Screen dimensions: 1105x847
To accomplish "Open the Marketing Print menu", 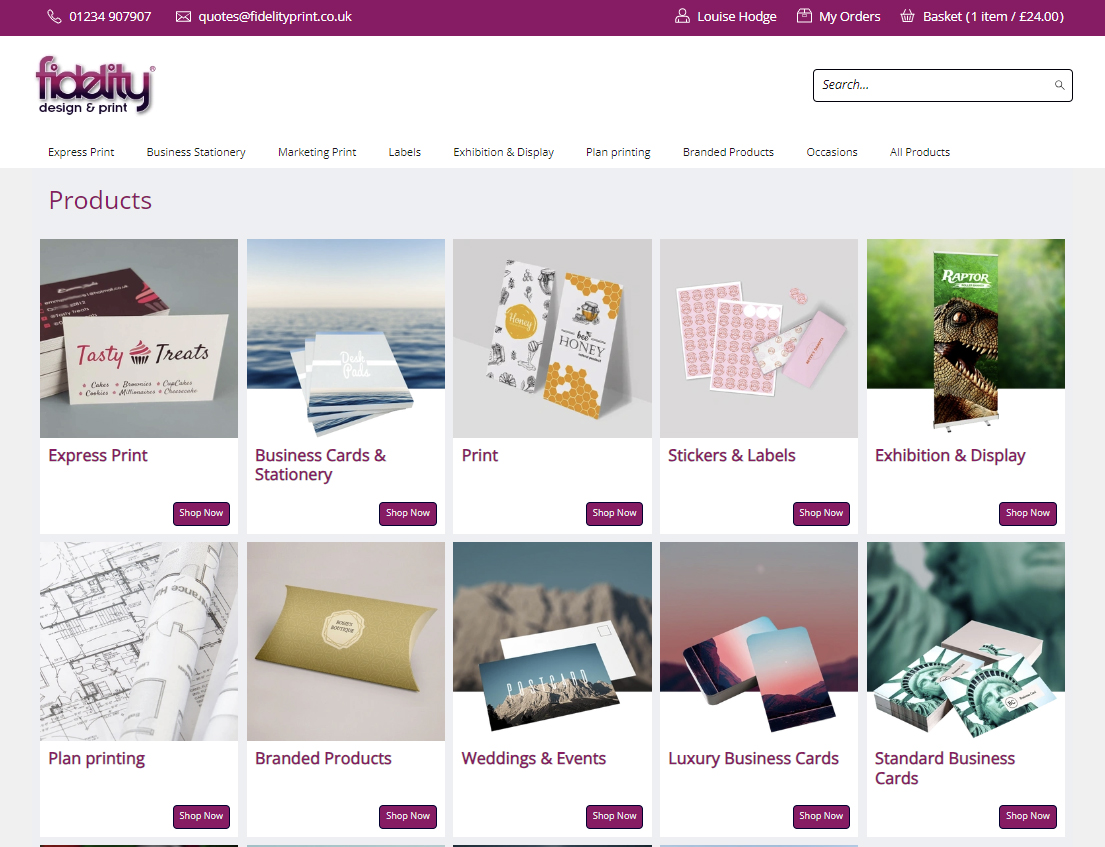I will 317,152.
